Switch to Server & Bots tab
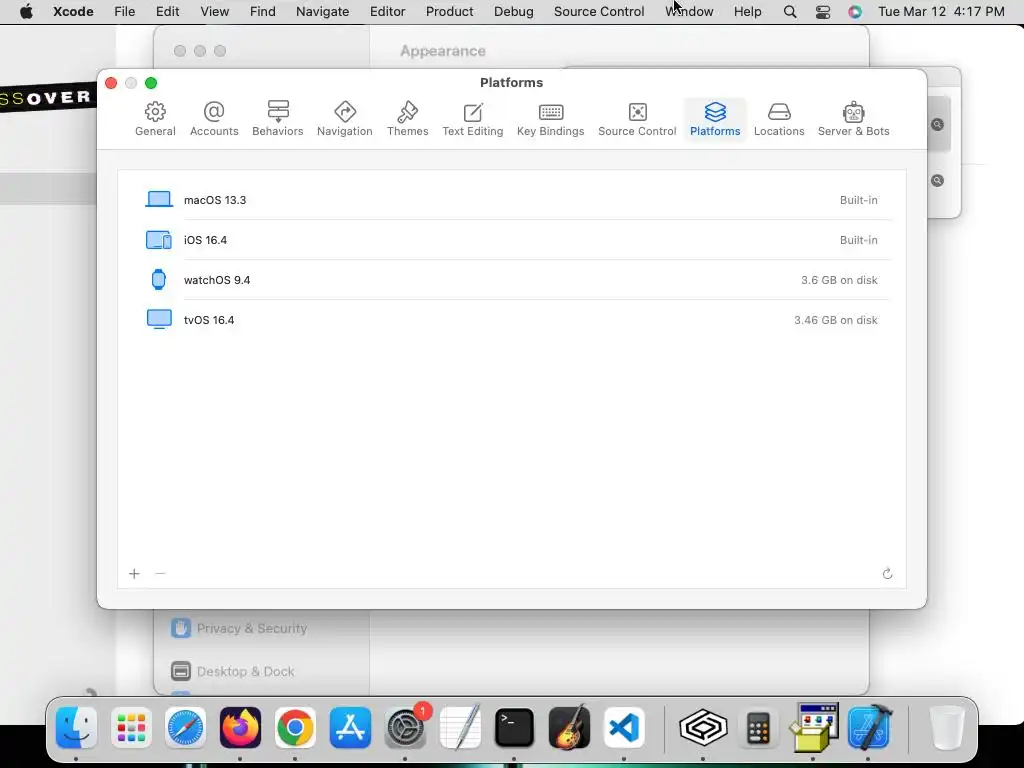The height and width of the screenshot is (768, 1024). coord(854,119)
